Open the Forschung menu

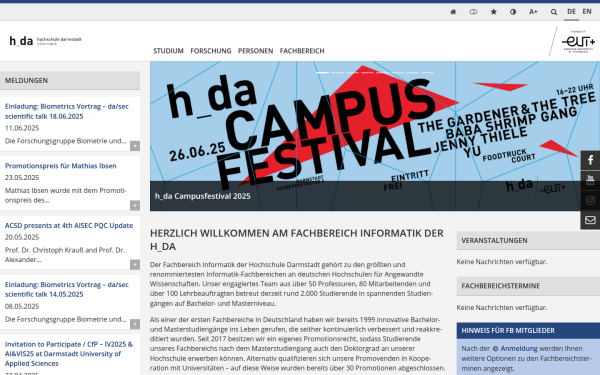tap(211, 51)
